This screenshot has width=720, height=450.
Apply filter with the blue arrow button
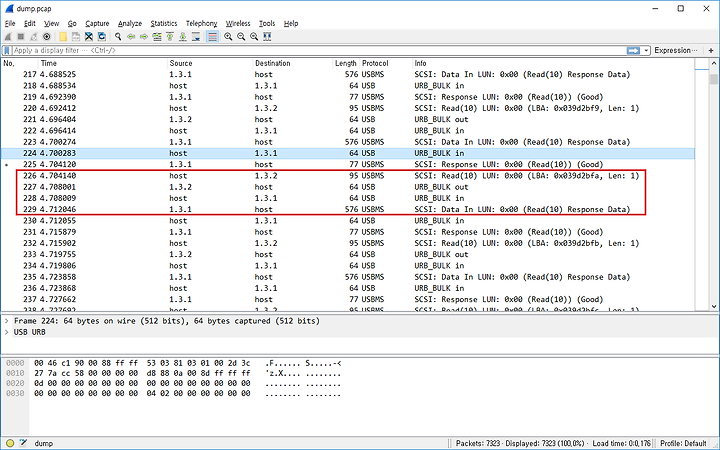[633, 51]
